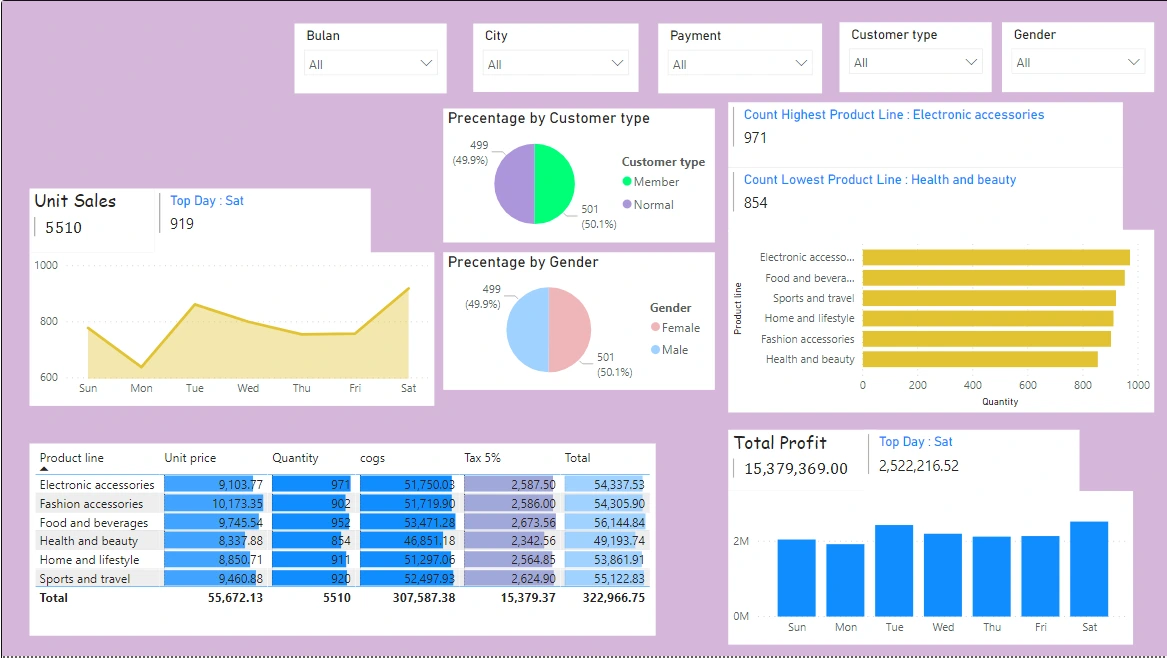
Task: Click the Precentage by Customer type chart title
Action: [549, 118]
